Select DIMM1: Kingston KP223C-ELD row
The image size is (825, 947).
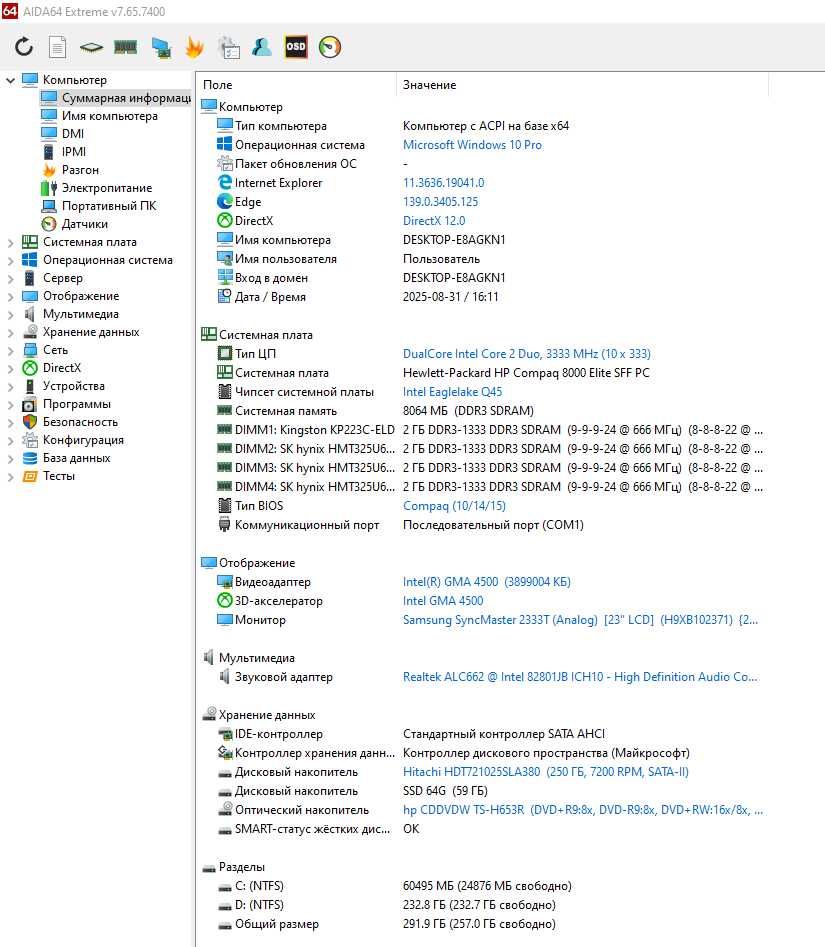(x=482, y=430)
